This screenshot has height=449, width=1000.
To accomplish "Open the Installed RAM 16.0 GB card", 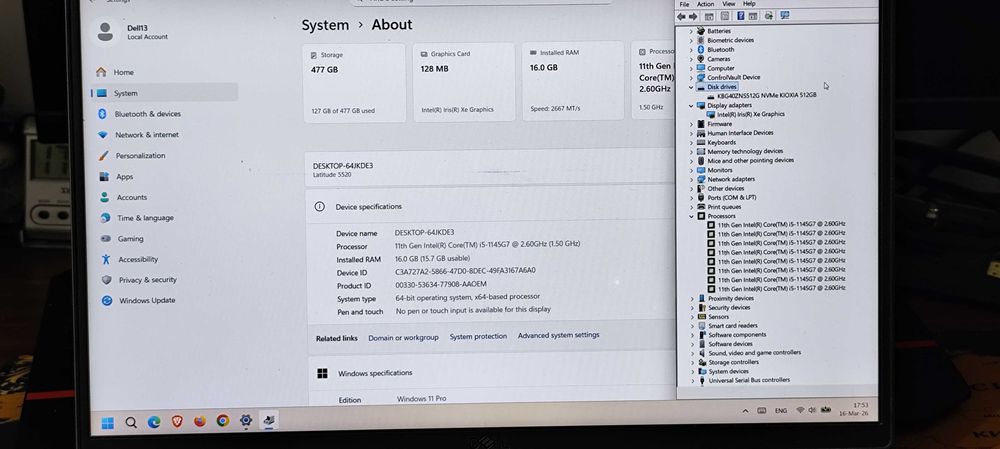I will [x=573, y=80].
